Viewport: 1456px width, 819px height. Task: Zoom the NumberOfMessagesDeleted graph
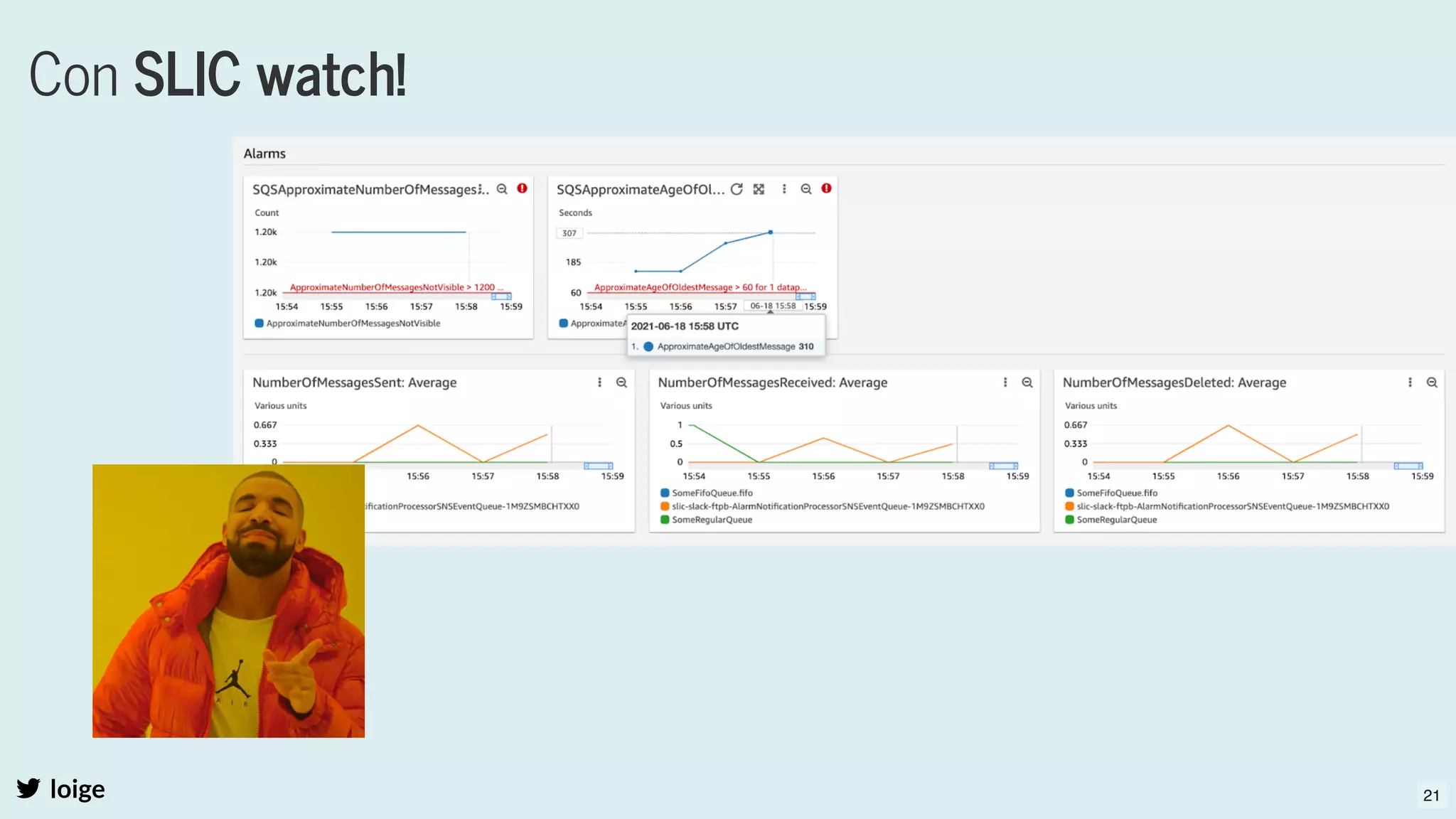click(x=1432, y=382)
